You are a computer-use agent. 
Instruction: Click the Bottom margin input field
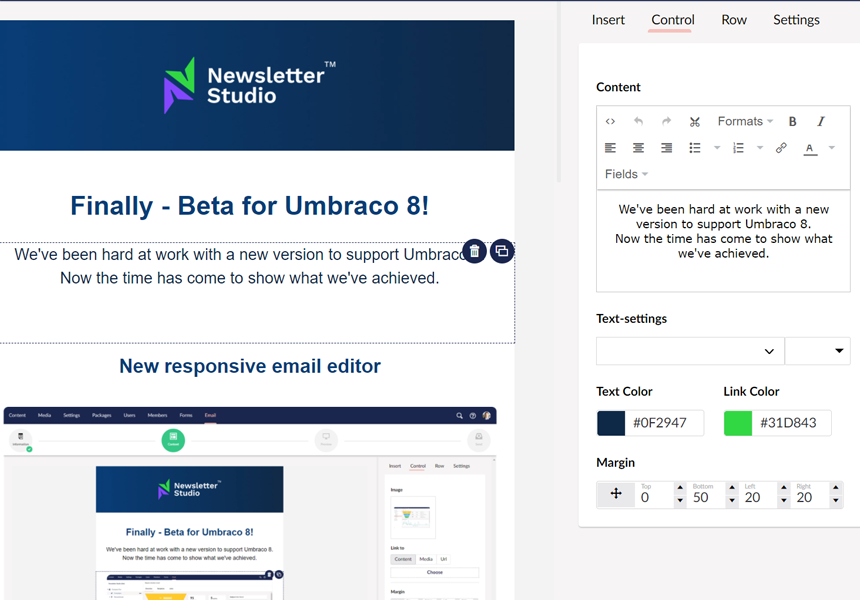[707, 495]
